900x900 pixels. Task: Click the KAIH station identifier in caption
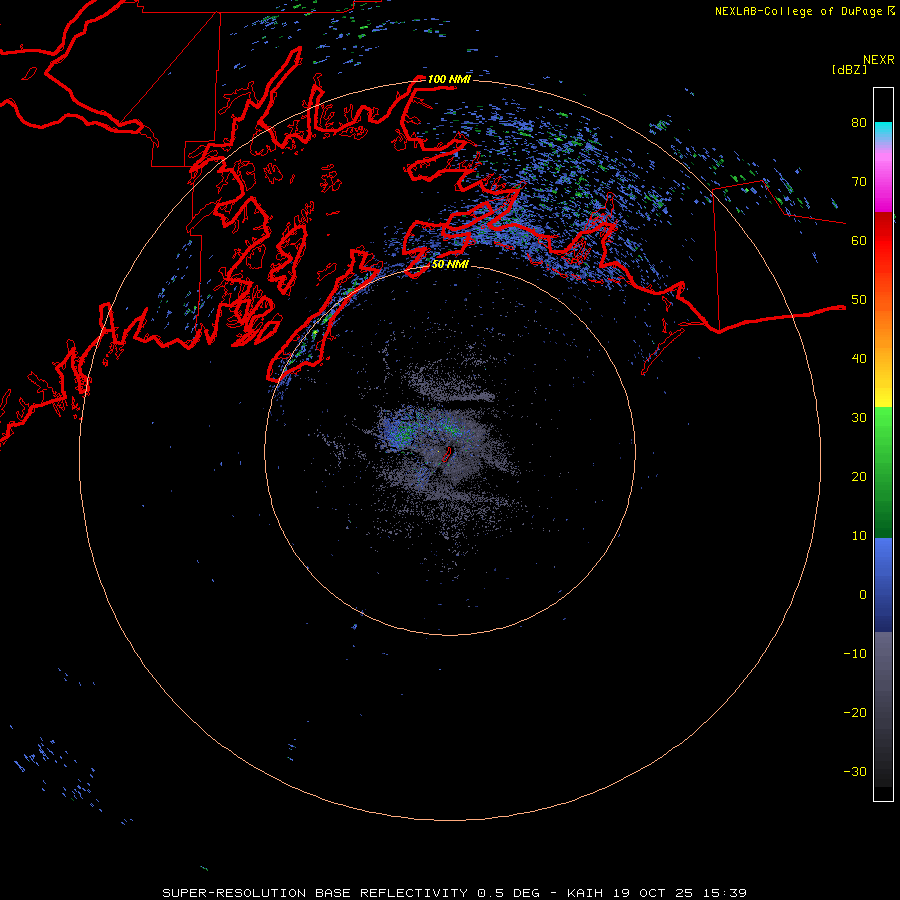pos(584,893)
